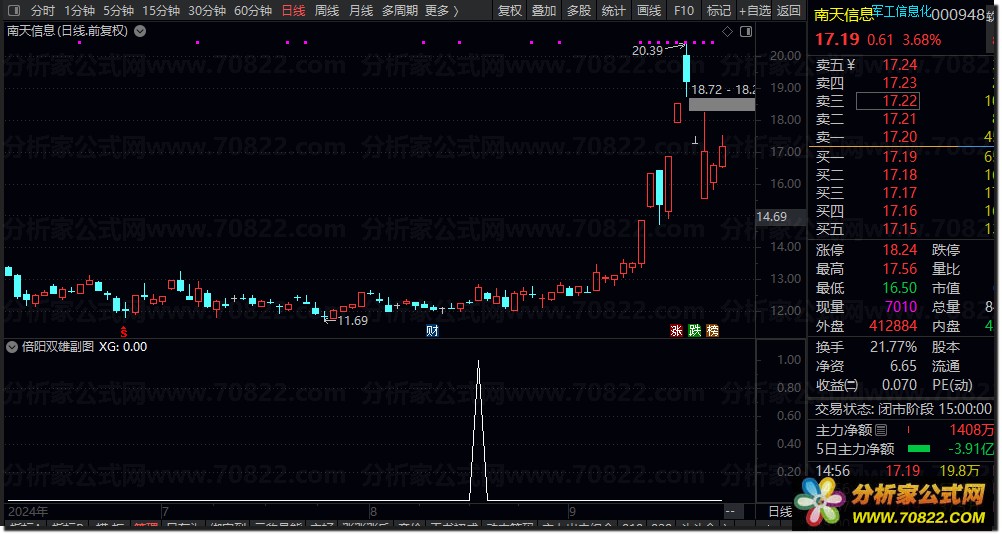Switch to 分时 intraday chart
The width and height of the screenshot is (1002, 534).
pyautogui.click(x=42, y=11)
